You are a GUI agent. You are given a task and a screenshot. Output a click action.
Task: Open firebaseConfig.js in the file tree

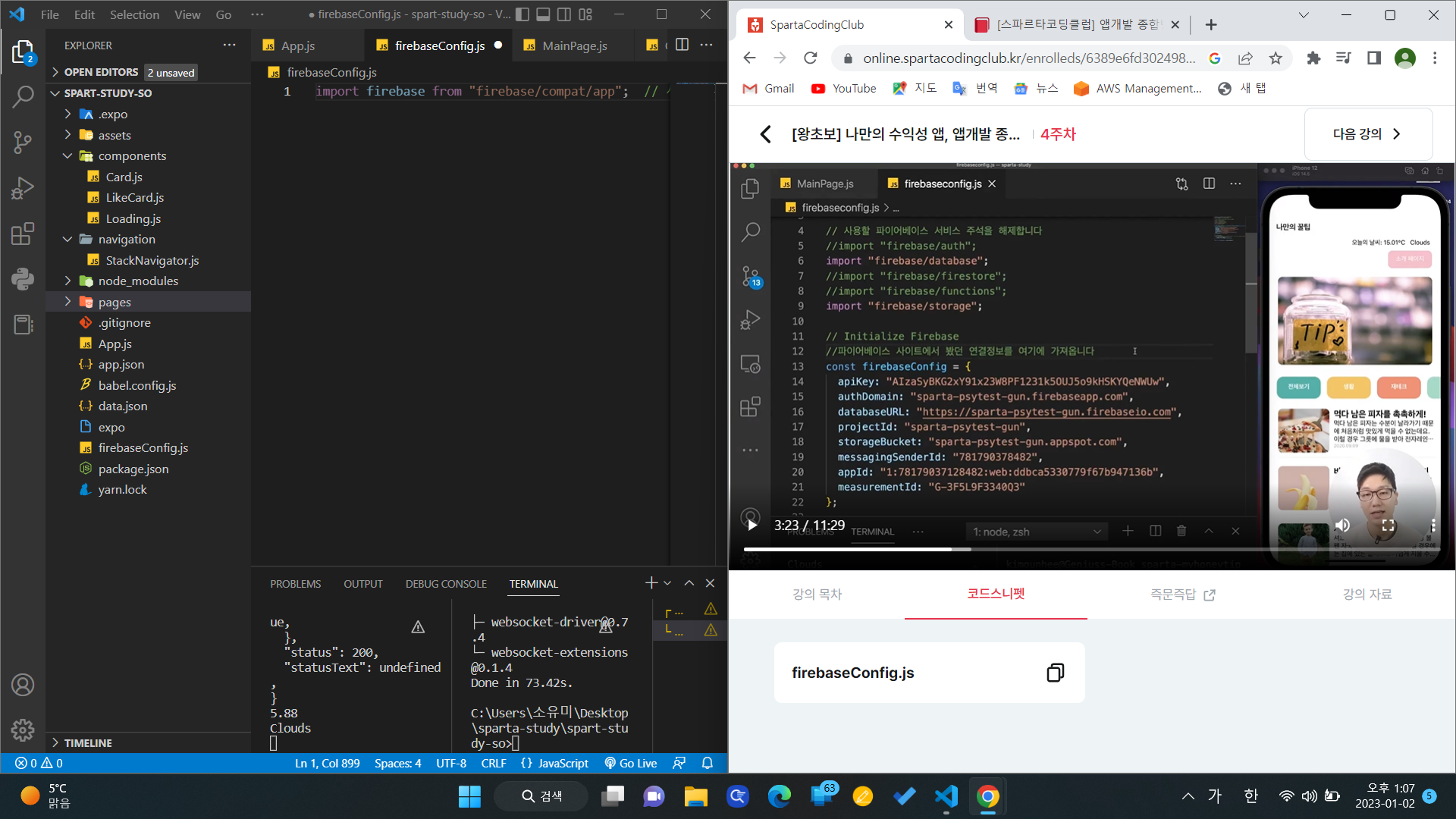[x=143, y=447]
